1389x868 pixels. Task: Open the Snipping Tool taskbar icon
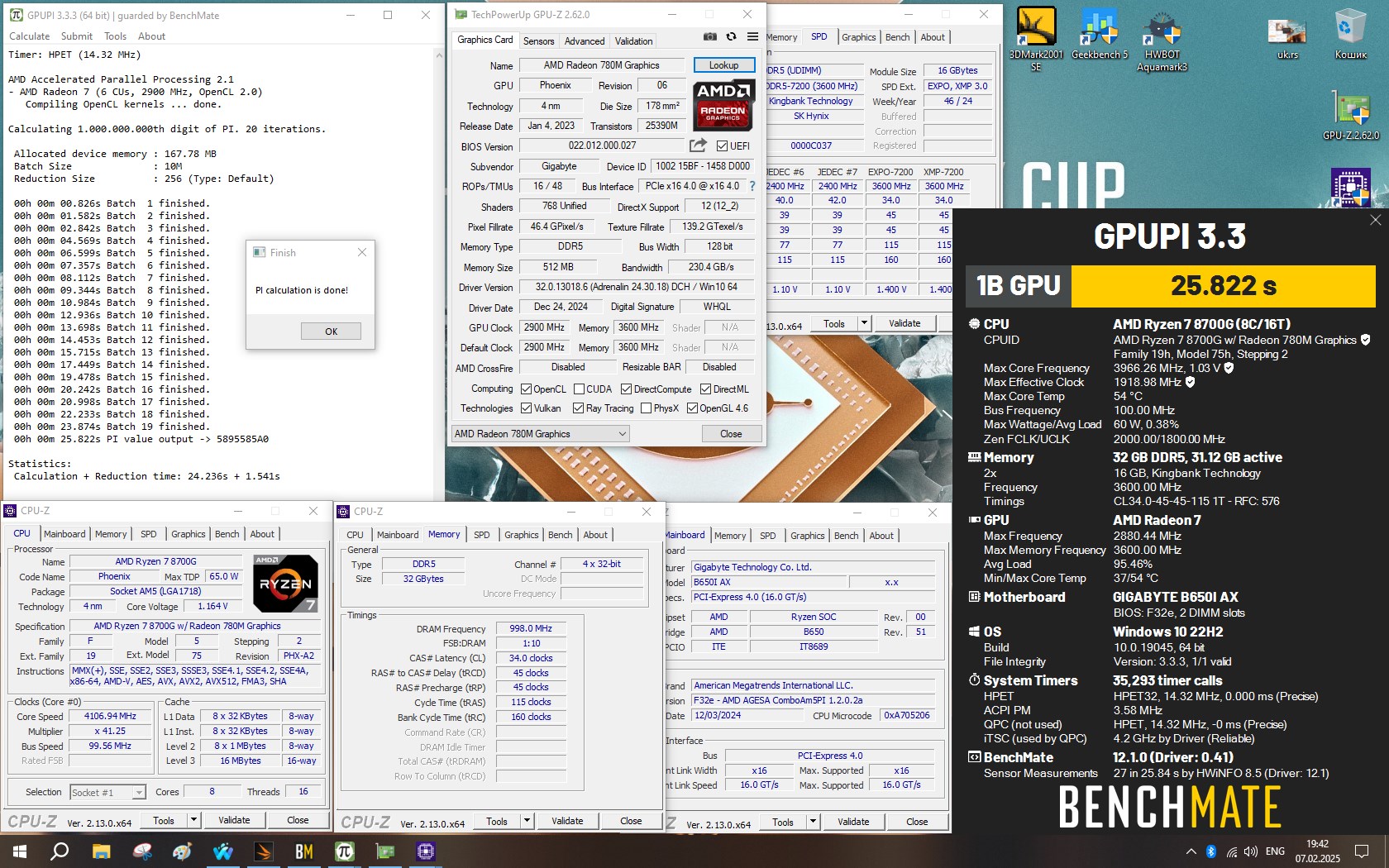[x=142, y=851]
